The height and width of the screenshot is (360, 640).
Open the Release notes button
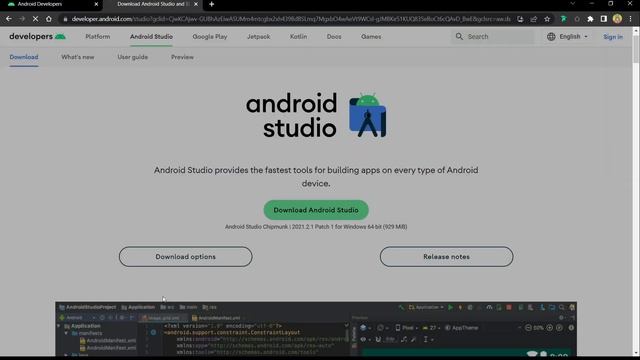(x=447, y=257)
